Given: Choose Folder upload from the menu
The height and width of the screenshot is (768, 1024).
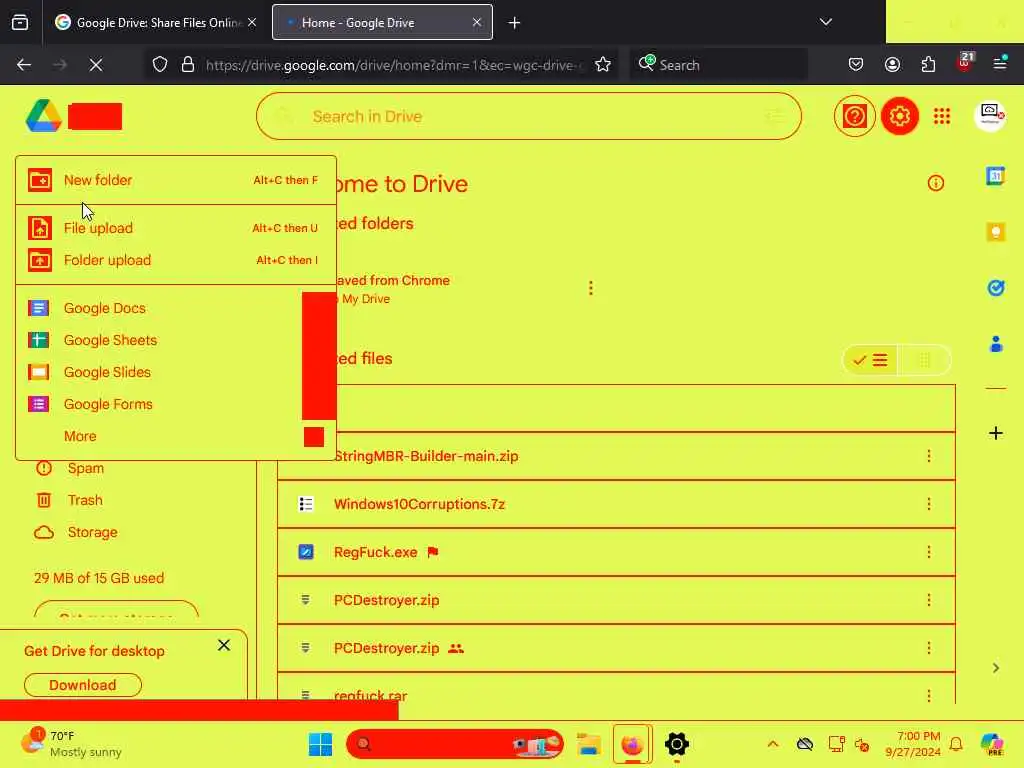Looking at the screenshot, I should point(176,260).
